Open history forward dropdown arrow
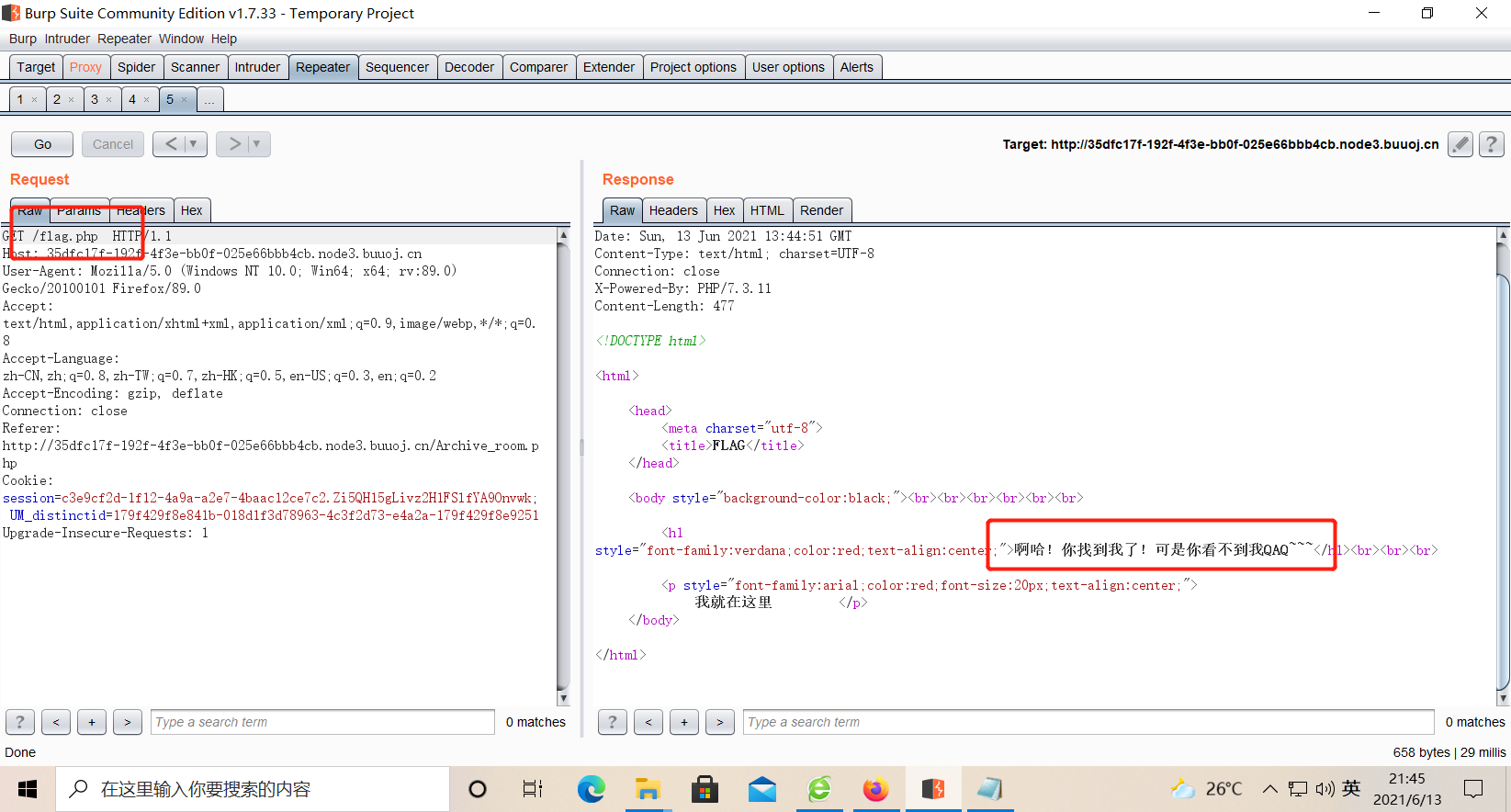Screen dimensions: 1511x812 [x=256, y=144]
